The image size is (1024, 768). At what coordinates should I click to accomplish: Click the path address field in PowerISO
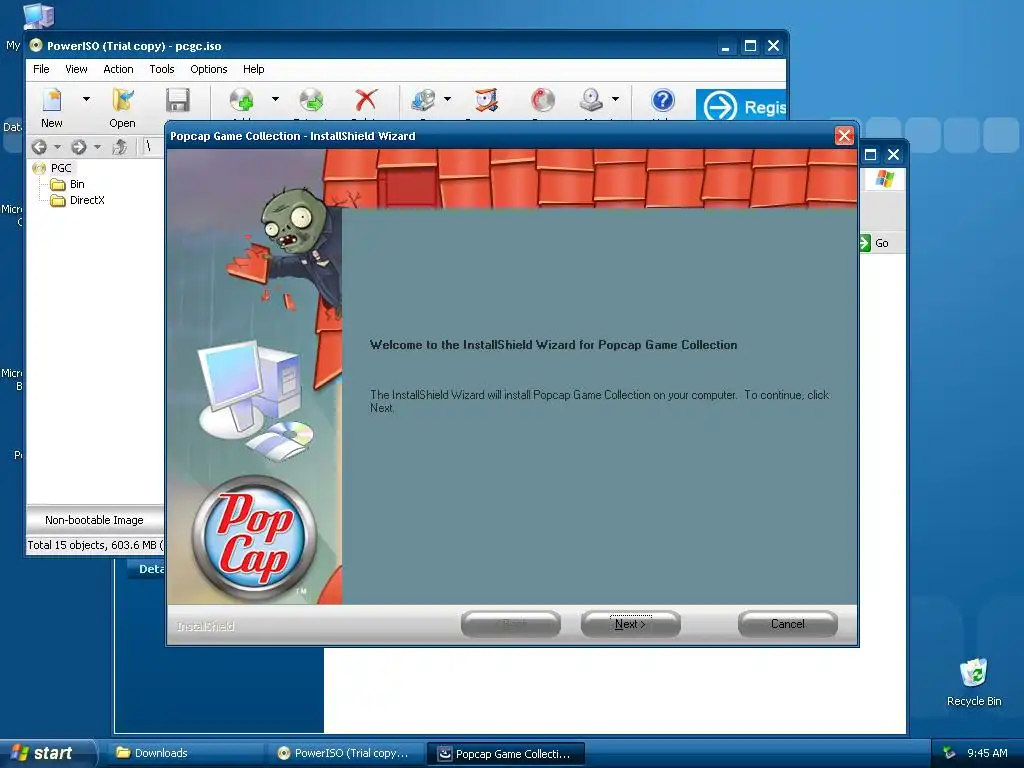[154, 146]
